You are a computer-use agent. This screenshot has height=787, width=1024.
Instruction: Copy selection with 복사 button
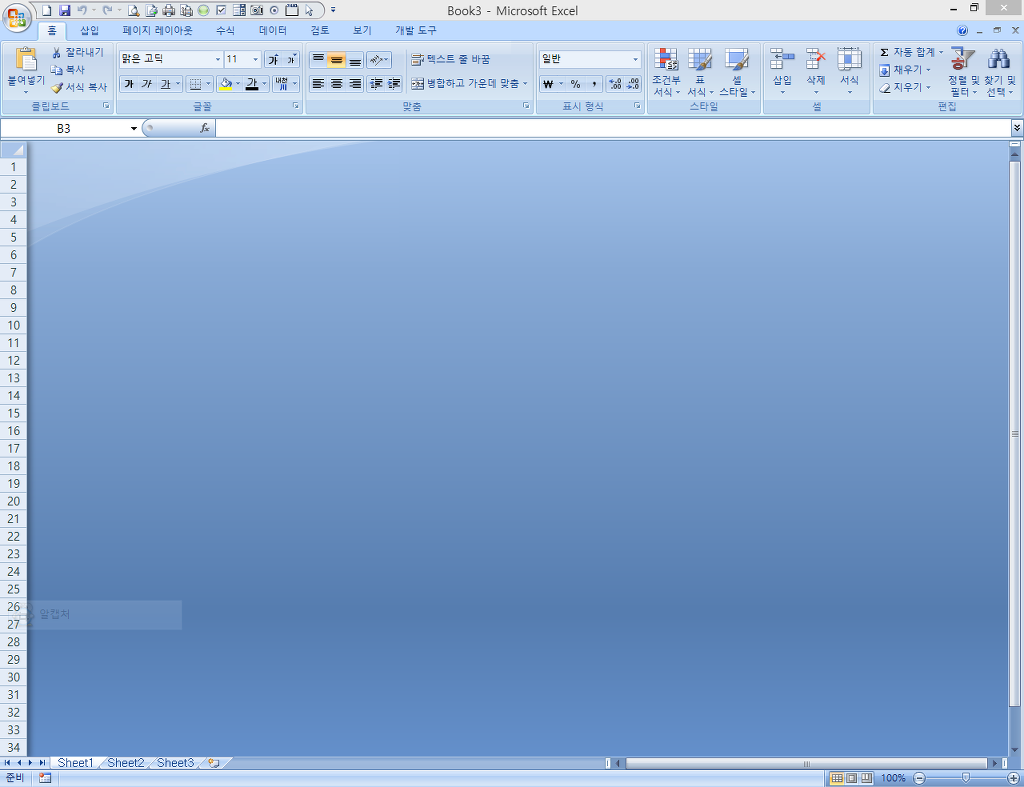(x=68, y=69)
